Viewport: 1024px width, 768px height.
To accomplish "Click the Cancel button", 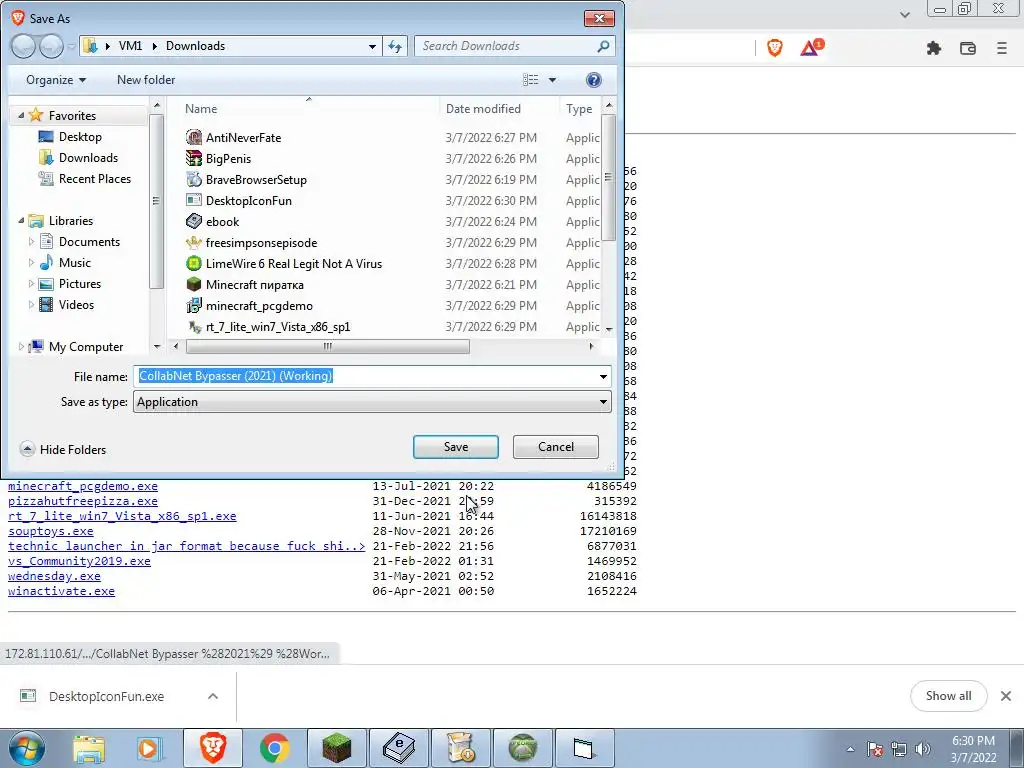I will click(556, 447).
